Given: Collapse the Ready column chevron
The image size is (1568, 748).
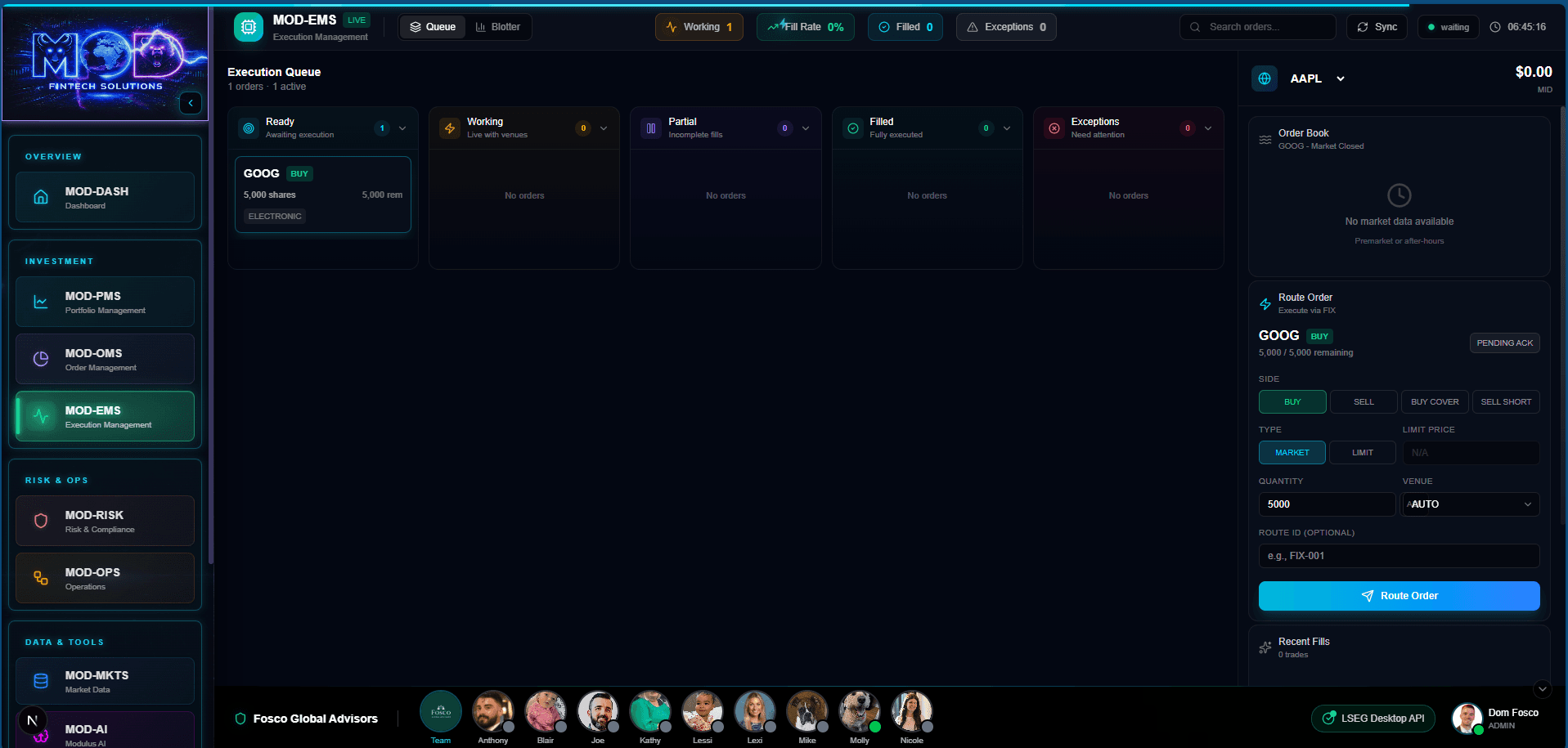Looking at the screenshot, I should point(402,128).
